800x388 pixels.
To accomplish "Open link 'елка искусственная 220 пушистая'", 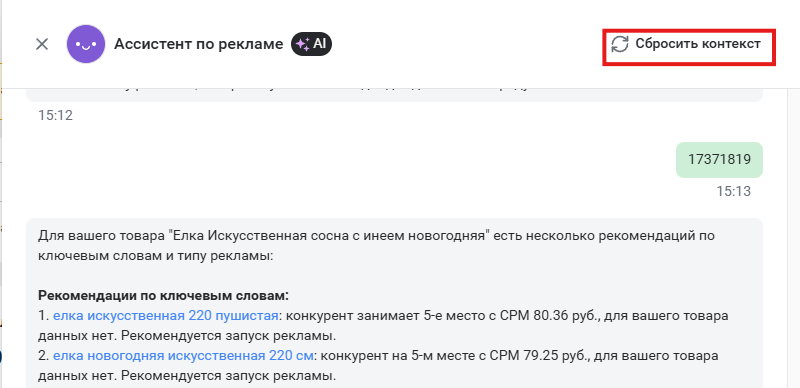I will [x=165, y=316].
